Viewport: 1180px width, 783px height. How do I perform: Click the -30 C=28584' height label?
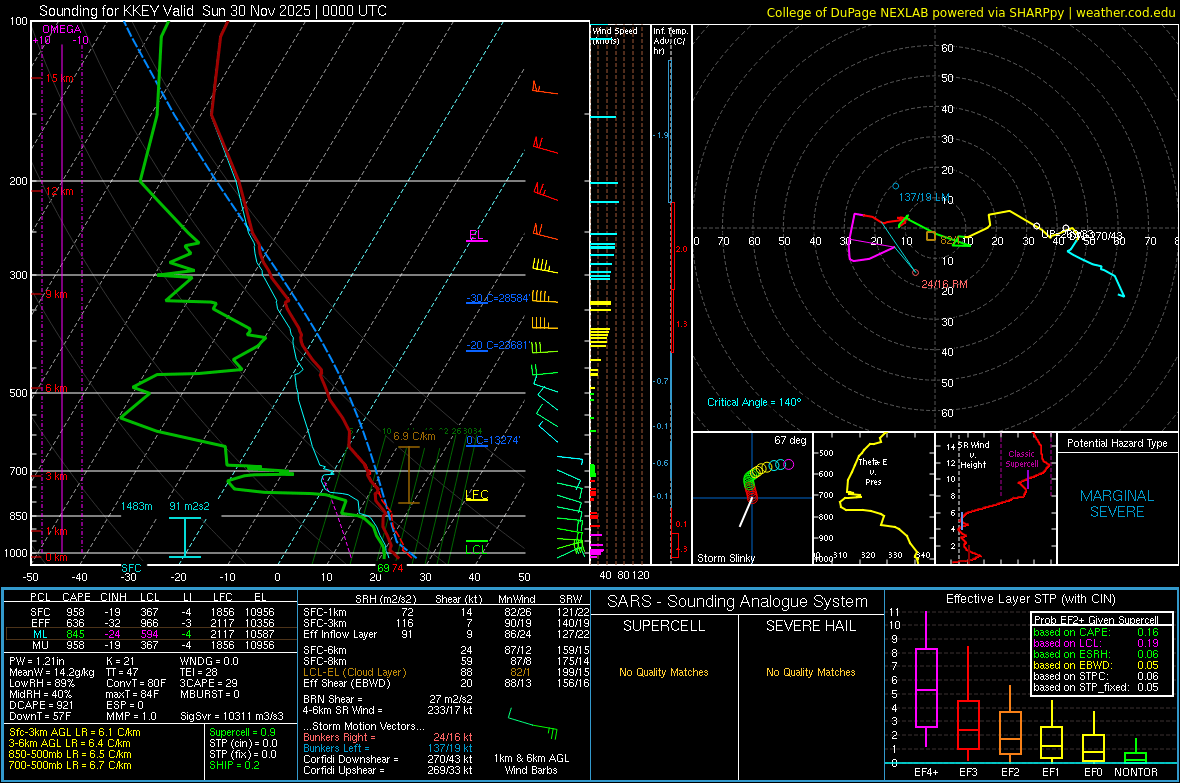point(497,298)
